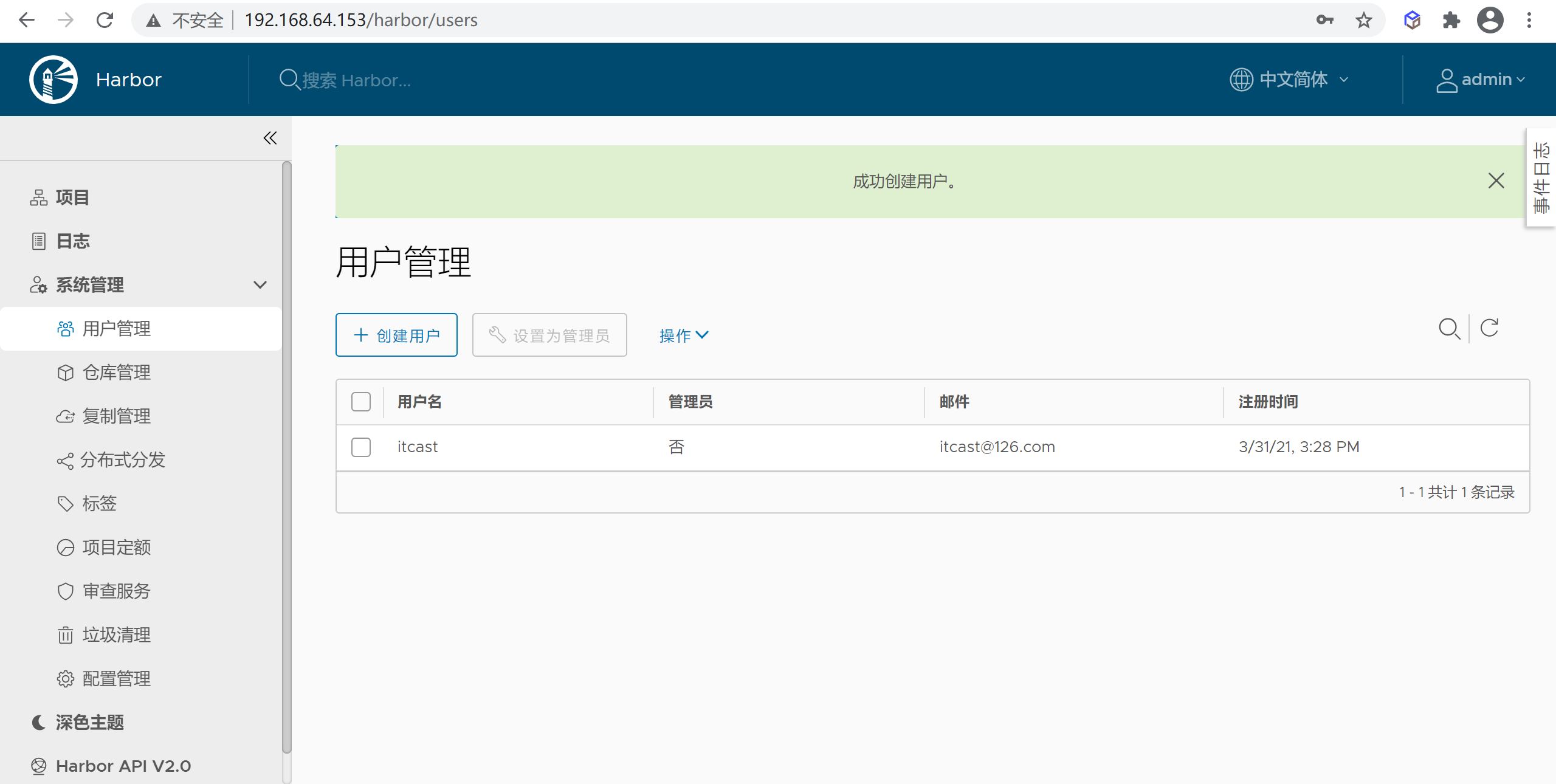Click the refresh icon above the user table

[x=1490, y=329]
